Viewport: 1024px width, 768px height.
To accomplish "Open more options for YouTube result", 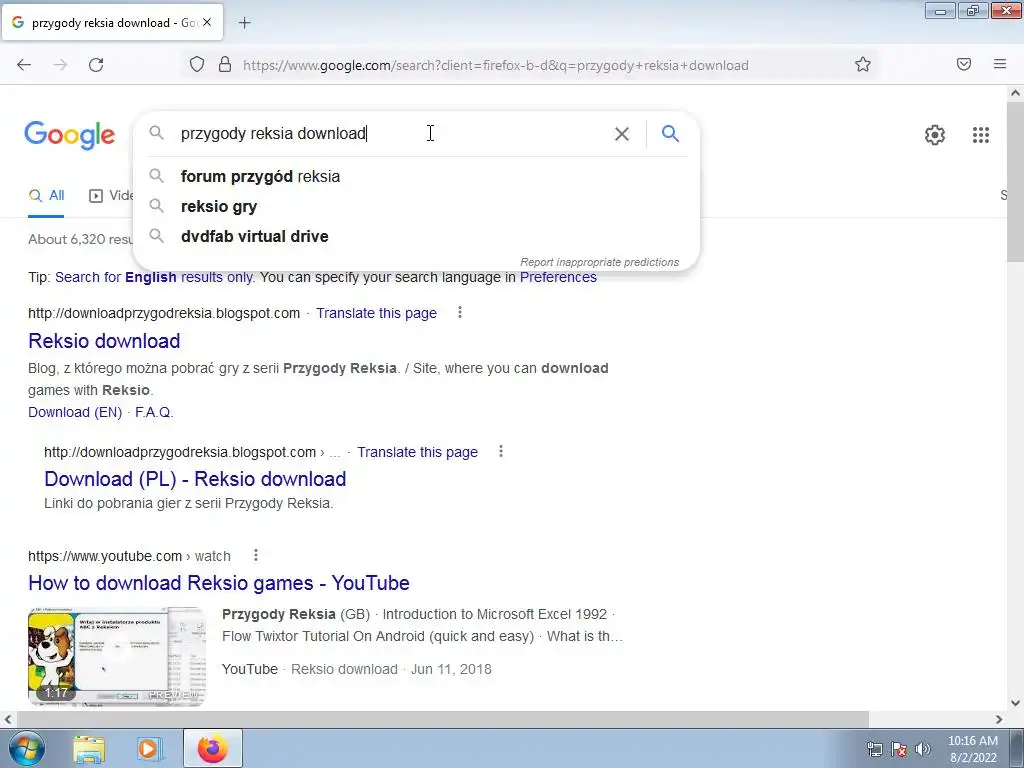I will 256,556.
